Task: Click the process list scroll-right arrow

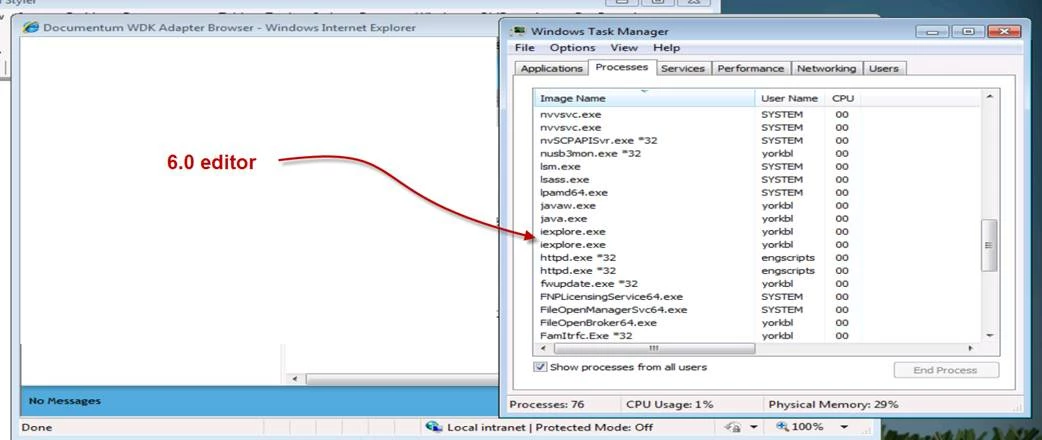Action: coord(970,348)
